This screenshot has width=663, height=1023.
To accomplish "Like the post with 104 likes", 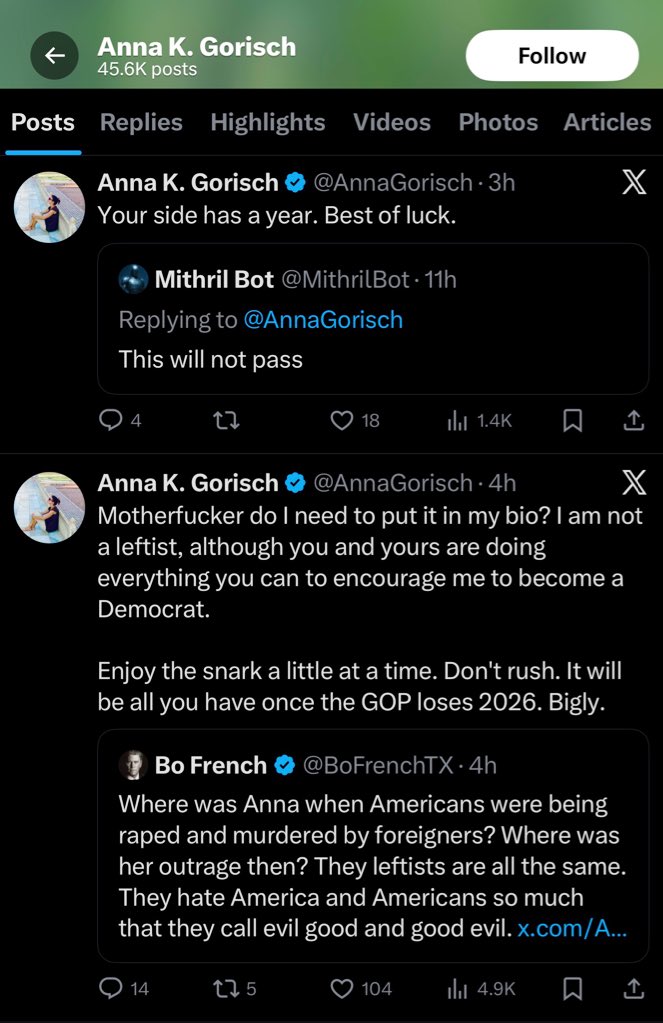I will [x=342, y=989].
